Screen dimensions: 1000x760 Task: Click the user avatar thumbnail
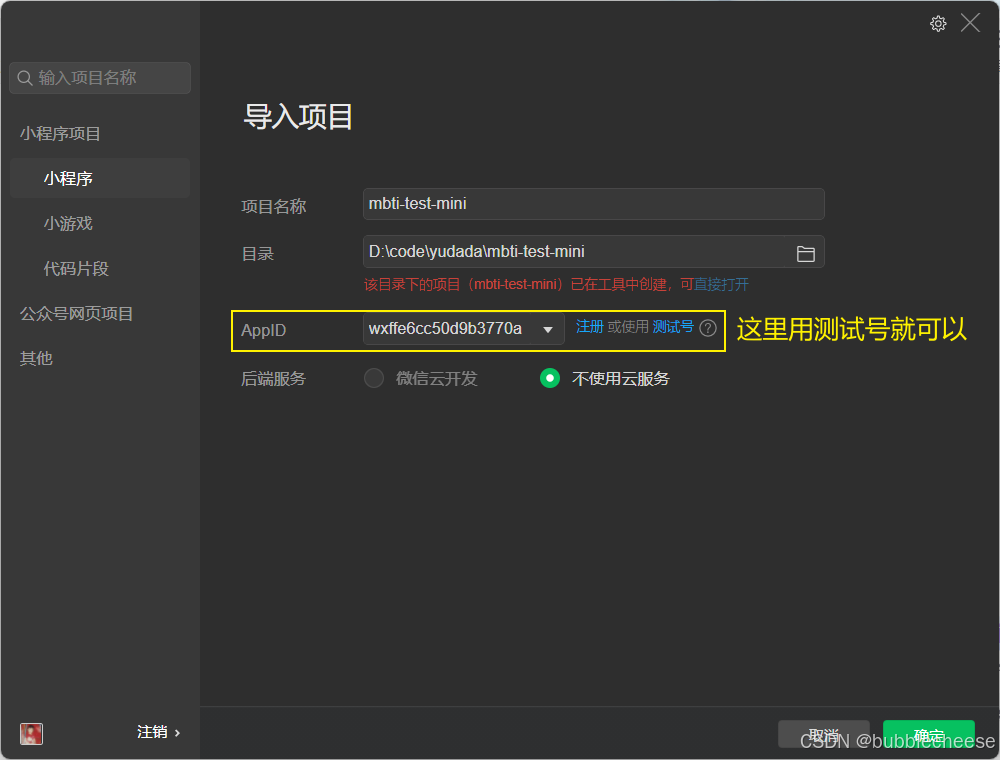tap(31, 733)
